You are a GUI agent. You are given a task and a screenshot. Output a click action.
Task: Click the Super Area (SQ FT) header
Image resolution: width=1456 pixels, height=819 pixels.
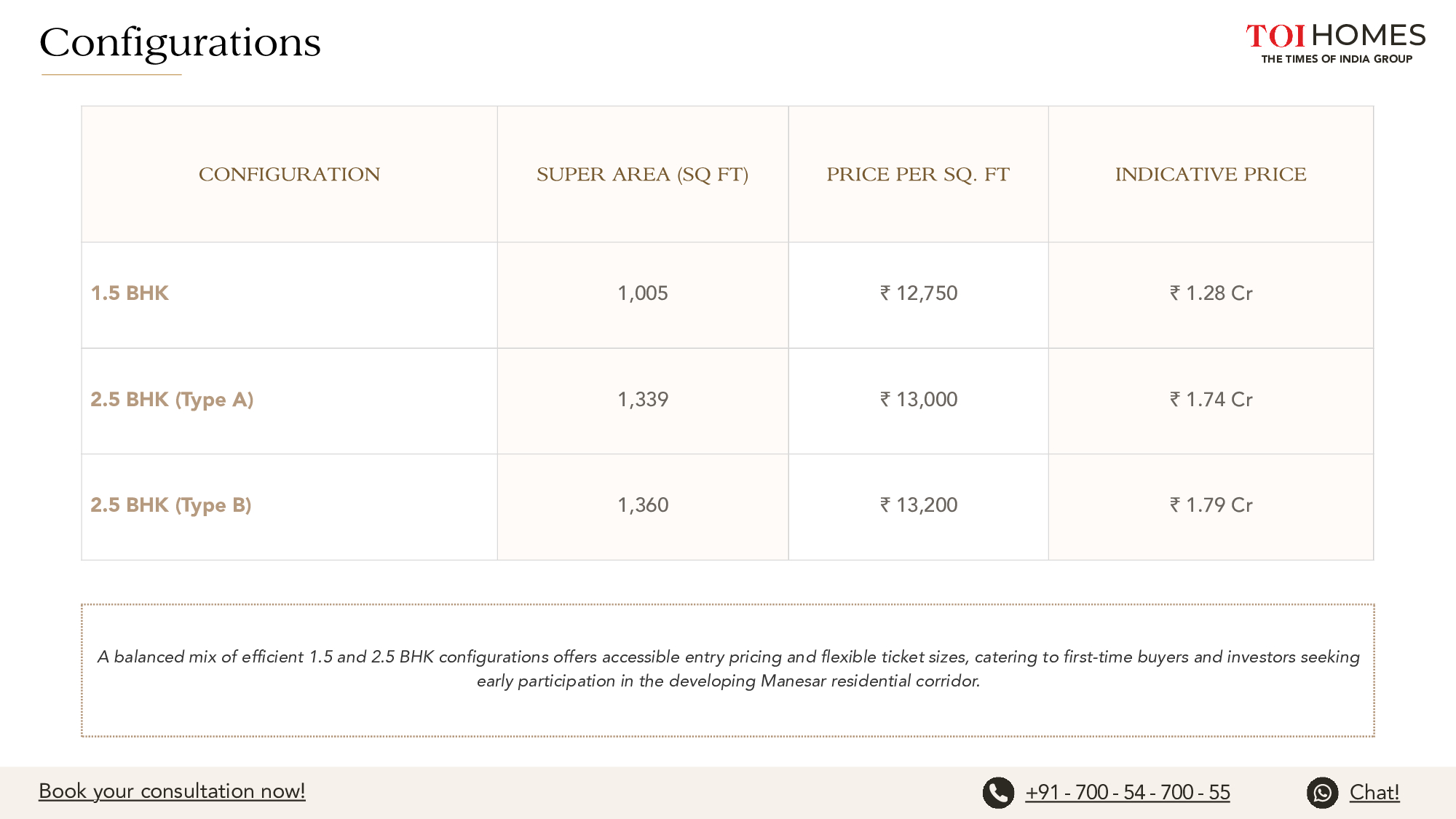coord(642,175)
